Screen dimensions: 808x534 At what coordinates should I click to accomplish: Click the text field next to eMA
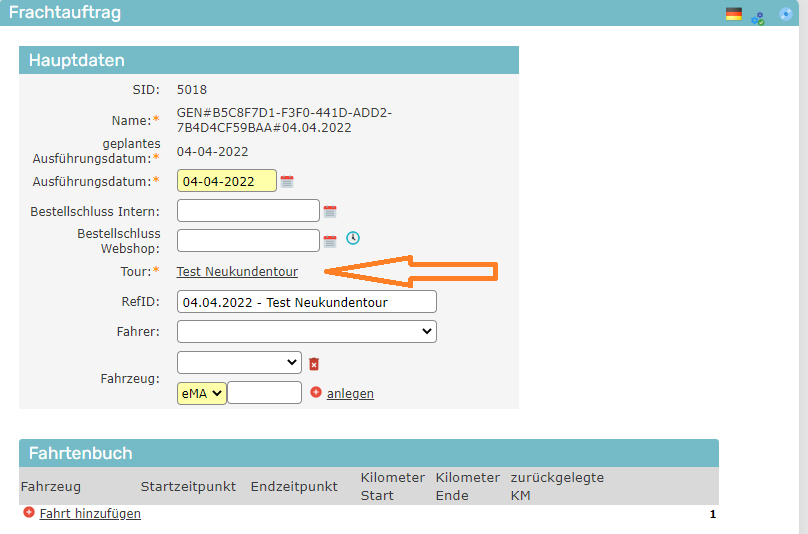(x=265, y=393)
